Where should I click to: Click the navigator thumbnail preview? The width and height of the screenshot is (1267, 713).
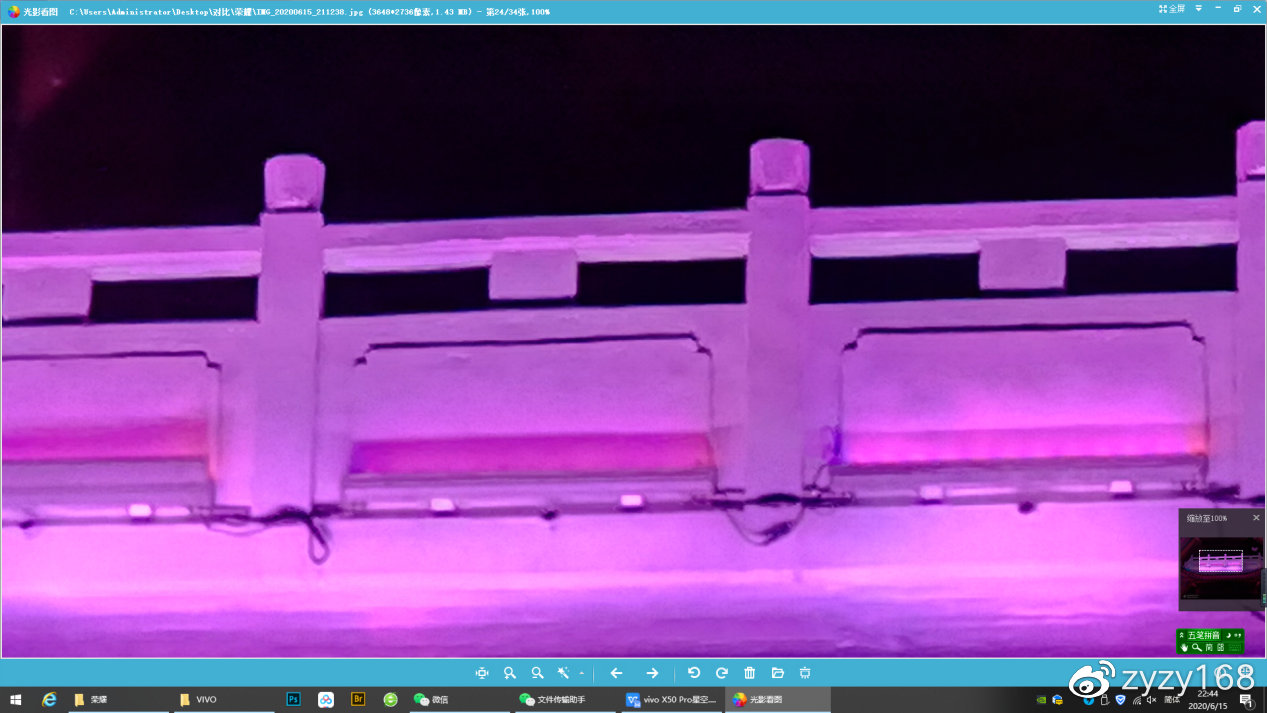point(1221,568)
